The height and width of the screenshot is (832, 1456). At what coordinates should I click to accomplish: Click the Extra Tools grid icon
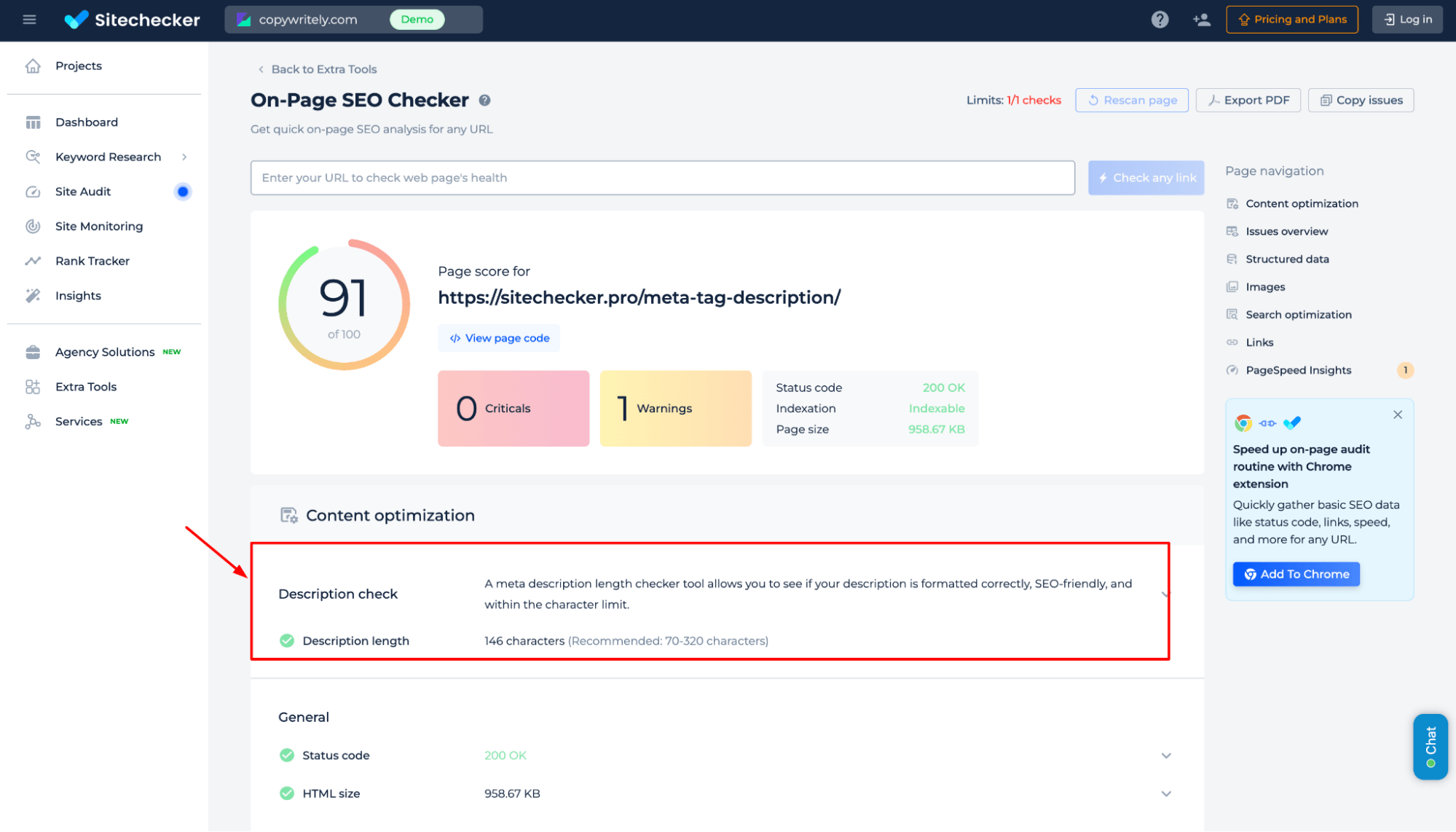click(x=33, y=387)
